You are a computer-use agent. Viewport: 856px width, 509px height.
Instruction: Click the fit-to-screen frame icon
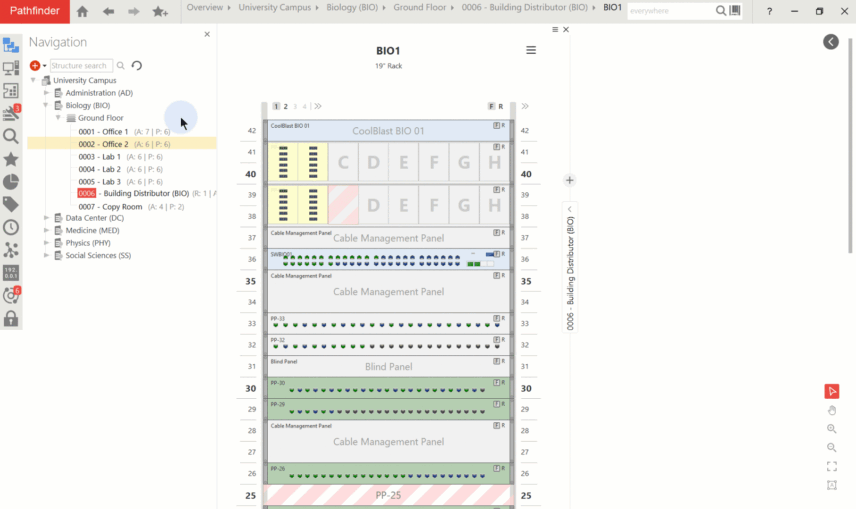(x=832, y=466)
